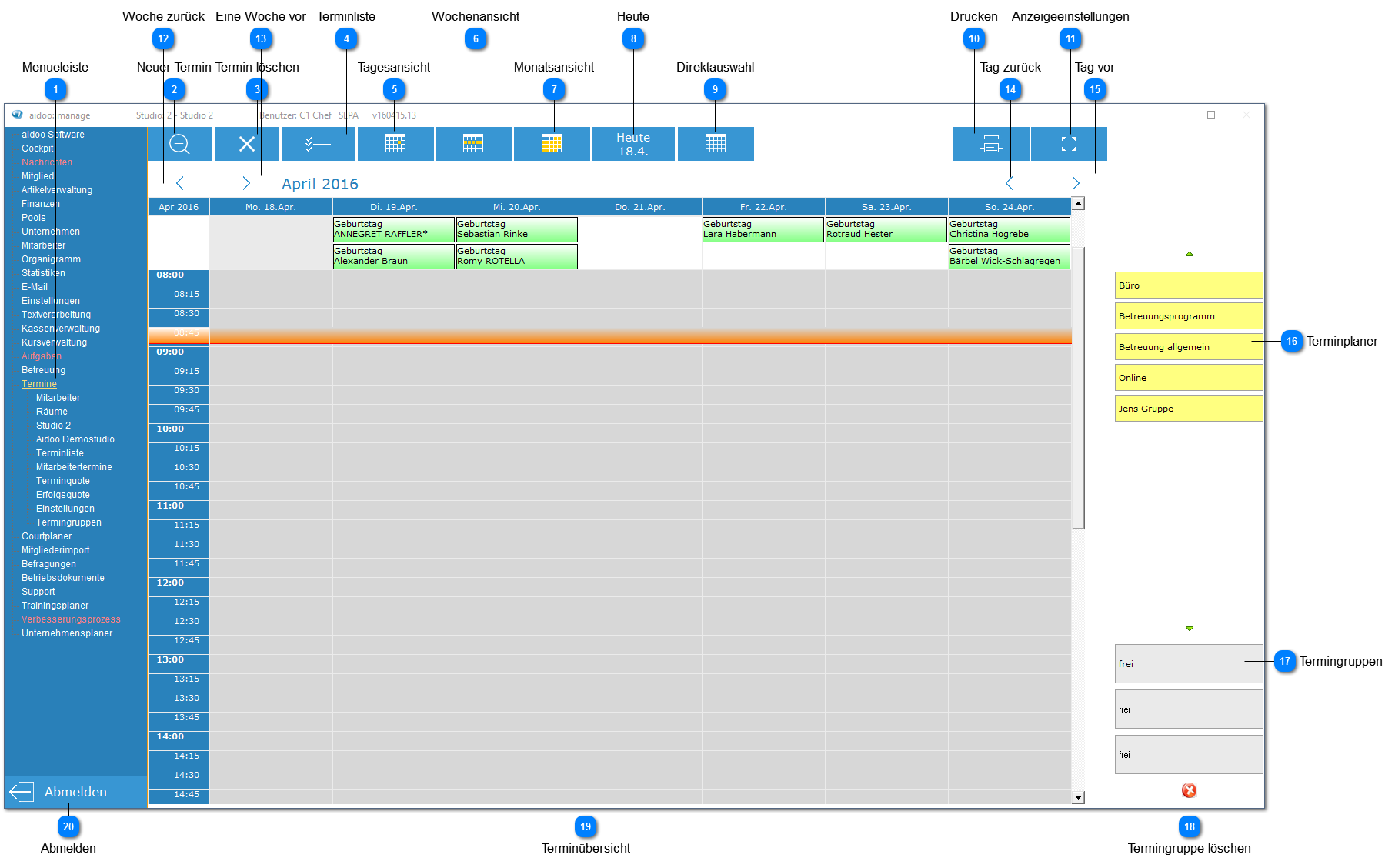Go one week forward with right chevron

[246, 183]
